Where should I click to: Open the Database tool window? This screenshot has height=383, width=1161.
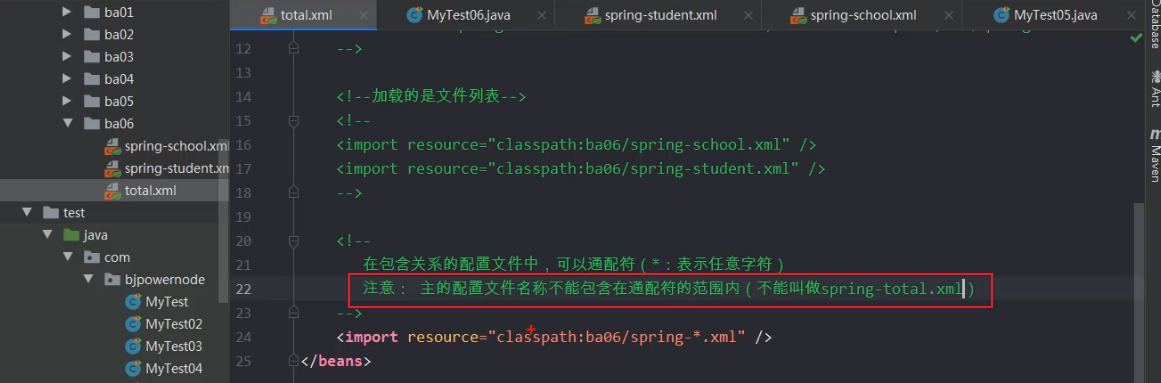tap(1154, 24)
